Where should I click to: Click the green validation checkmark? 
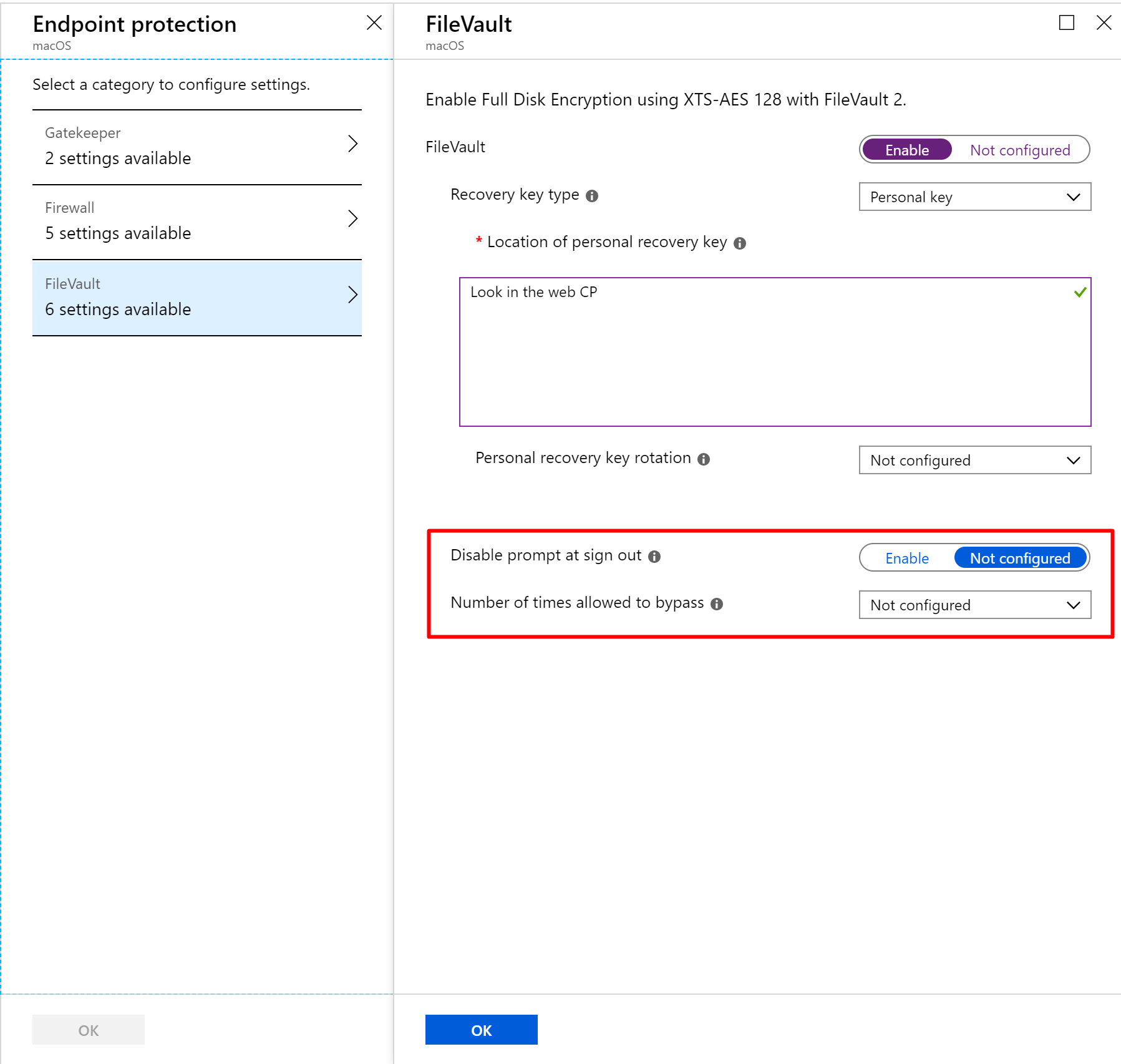coord(1078,292)
